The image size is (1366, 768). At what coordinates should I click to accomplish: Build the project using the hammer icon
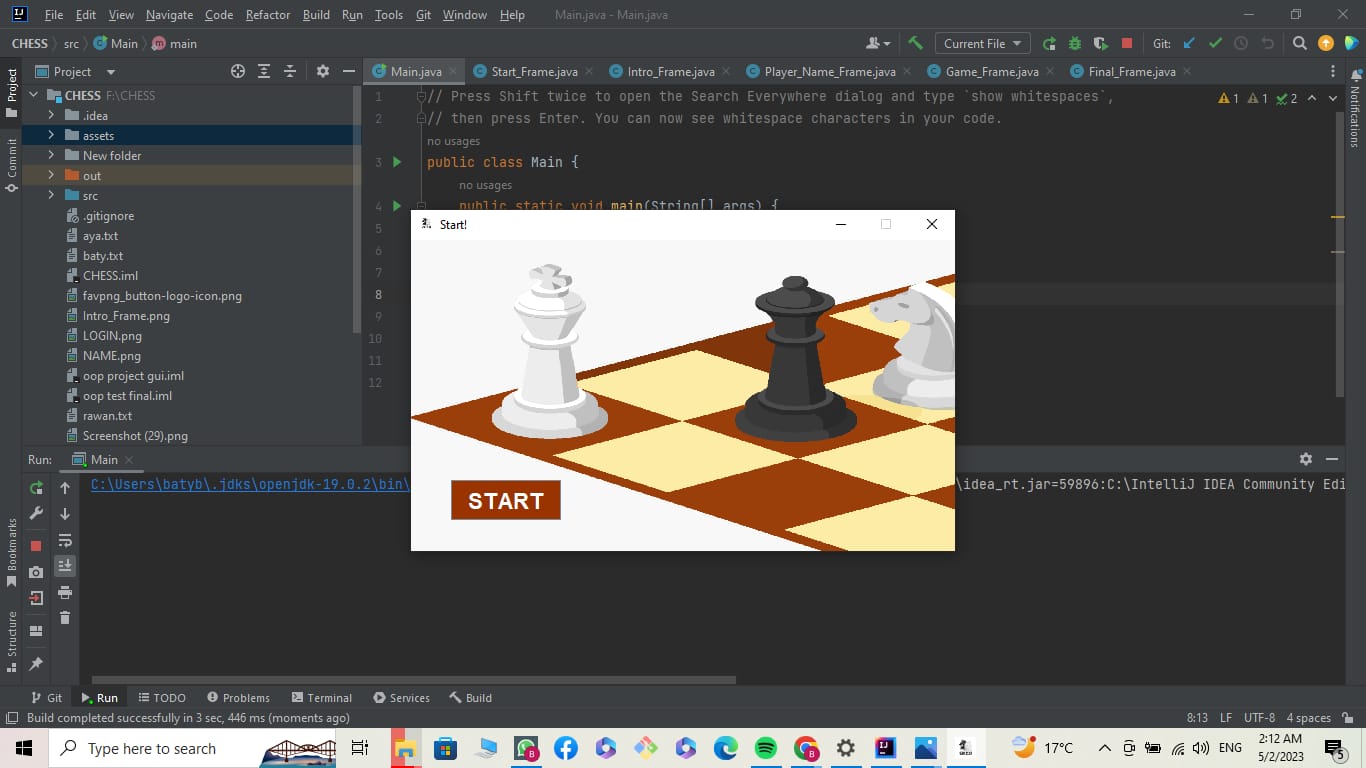tap(916, 43)
